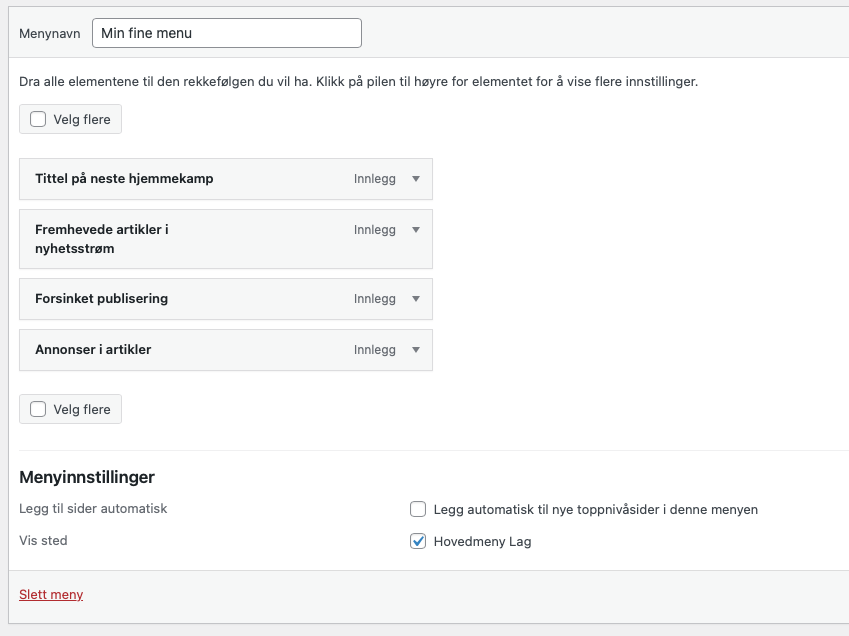849x636 pixels.
Task: Click "Innlegg" type label on "Annonser i artikler"
Action: coord(375,350)
